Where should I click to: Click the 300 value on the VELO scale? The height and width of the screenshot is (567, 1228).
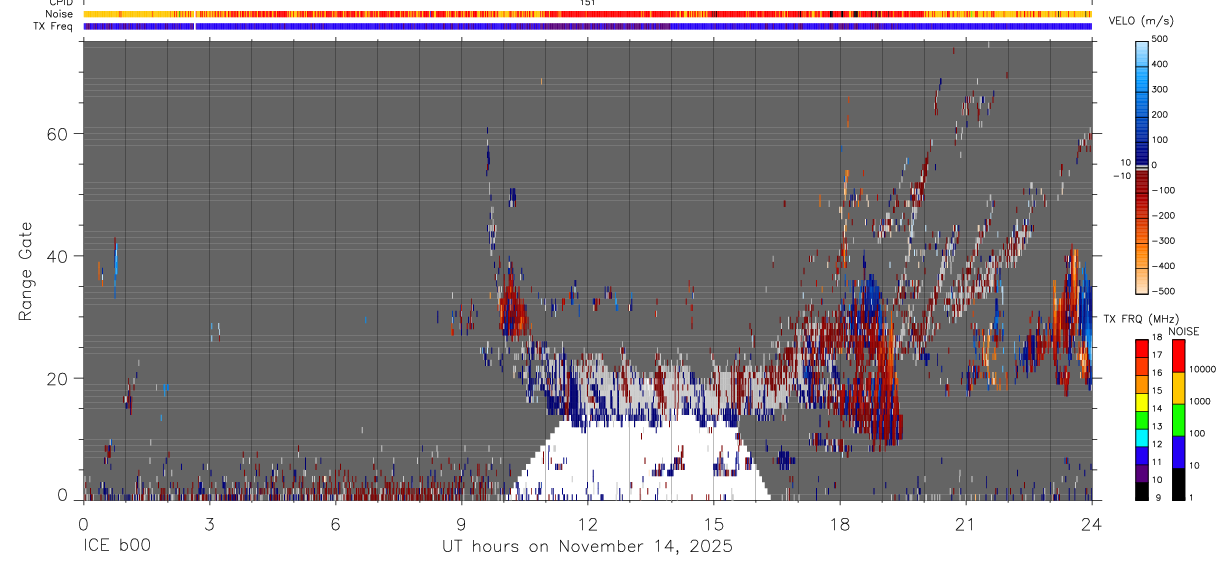coord(1161,89)
